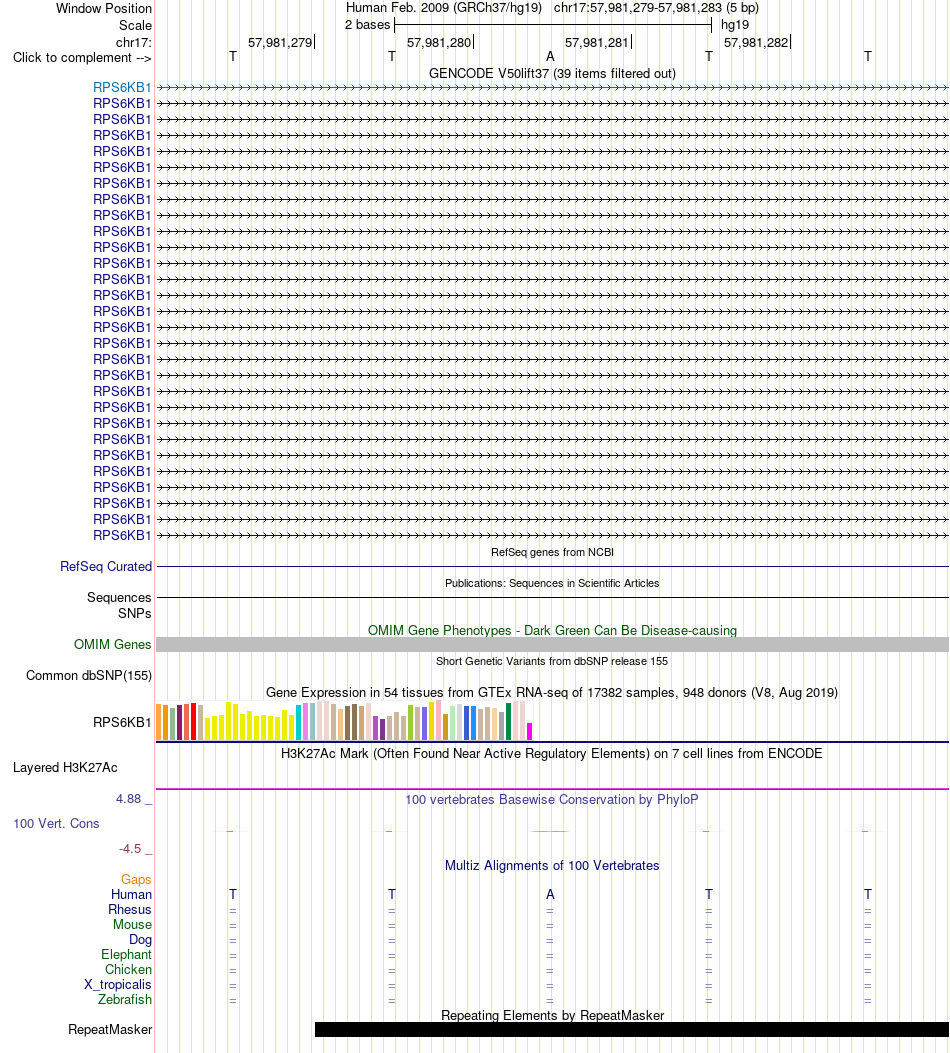Click the red PhyloP mark under base A

pyautogui.click(x=550, y=831)
